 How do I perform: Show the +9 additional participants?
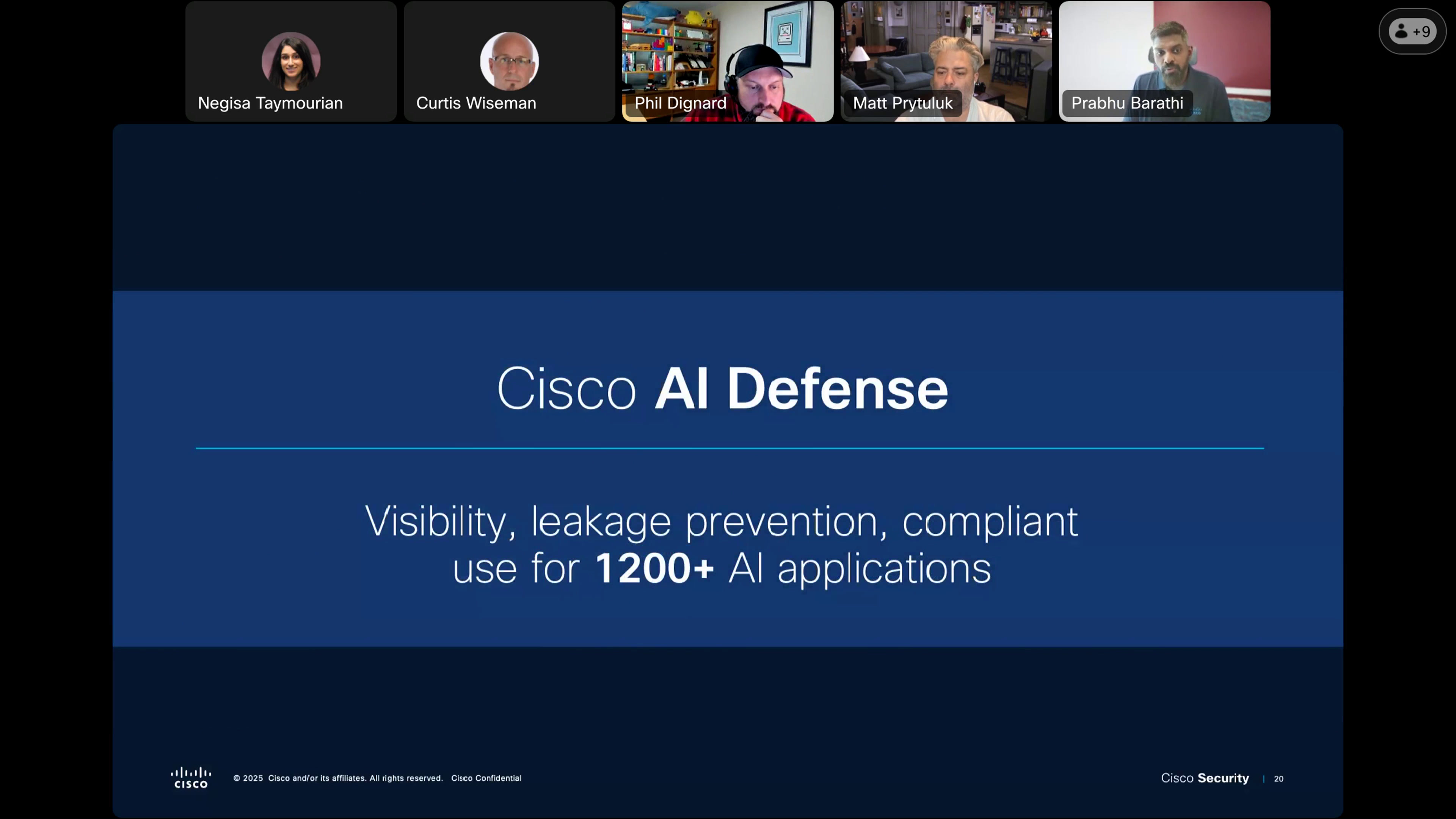click(1412, 31)
